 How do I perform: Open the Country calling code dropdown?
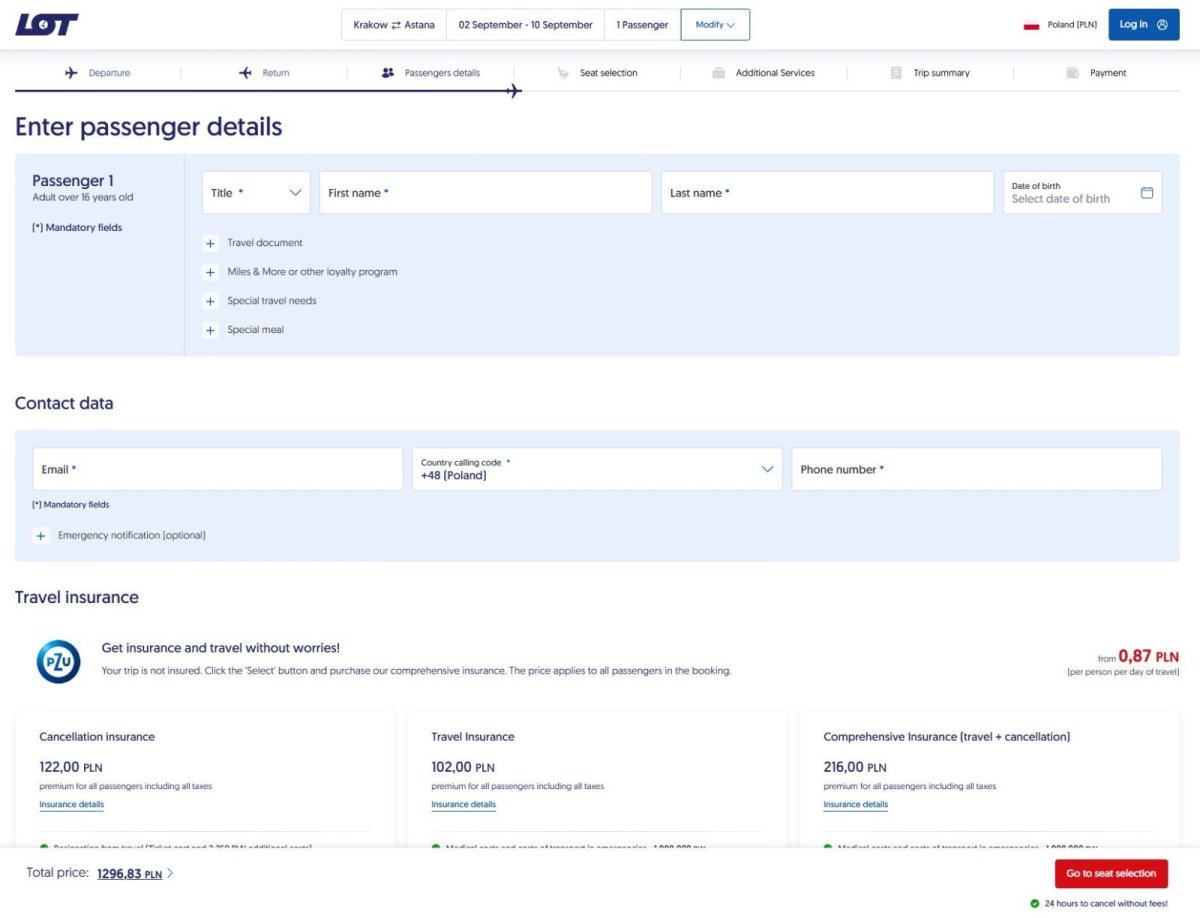click(597, 469)
